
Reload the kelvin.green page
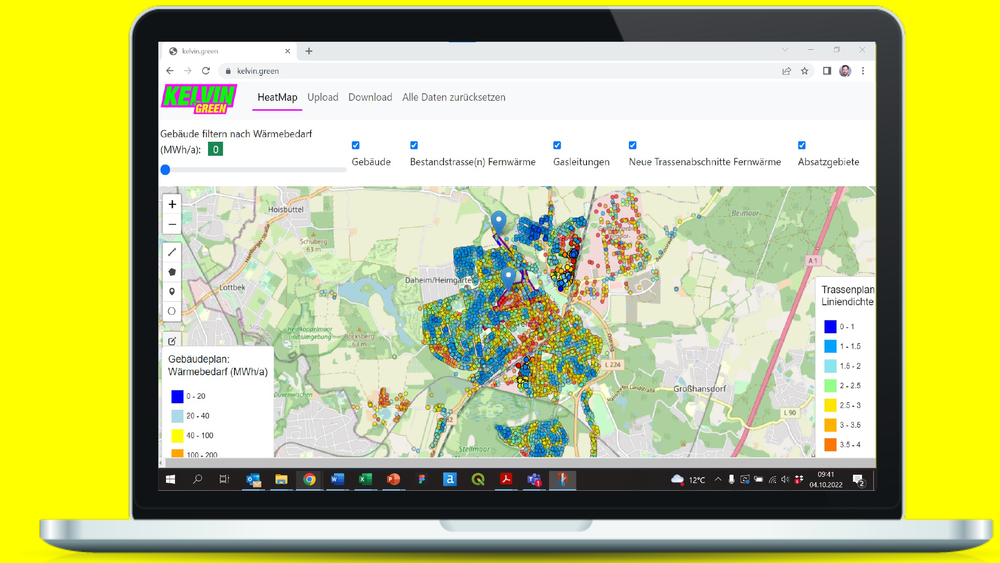tap(205, 71)
